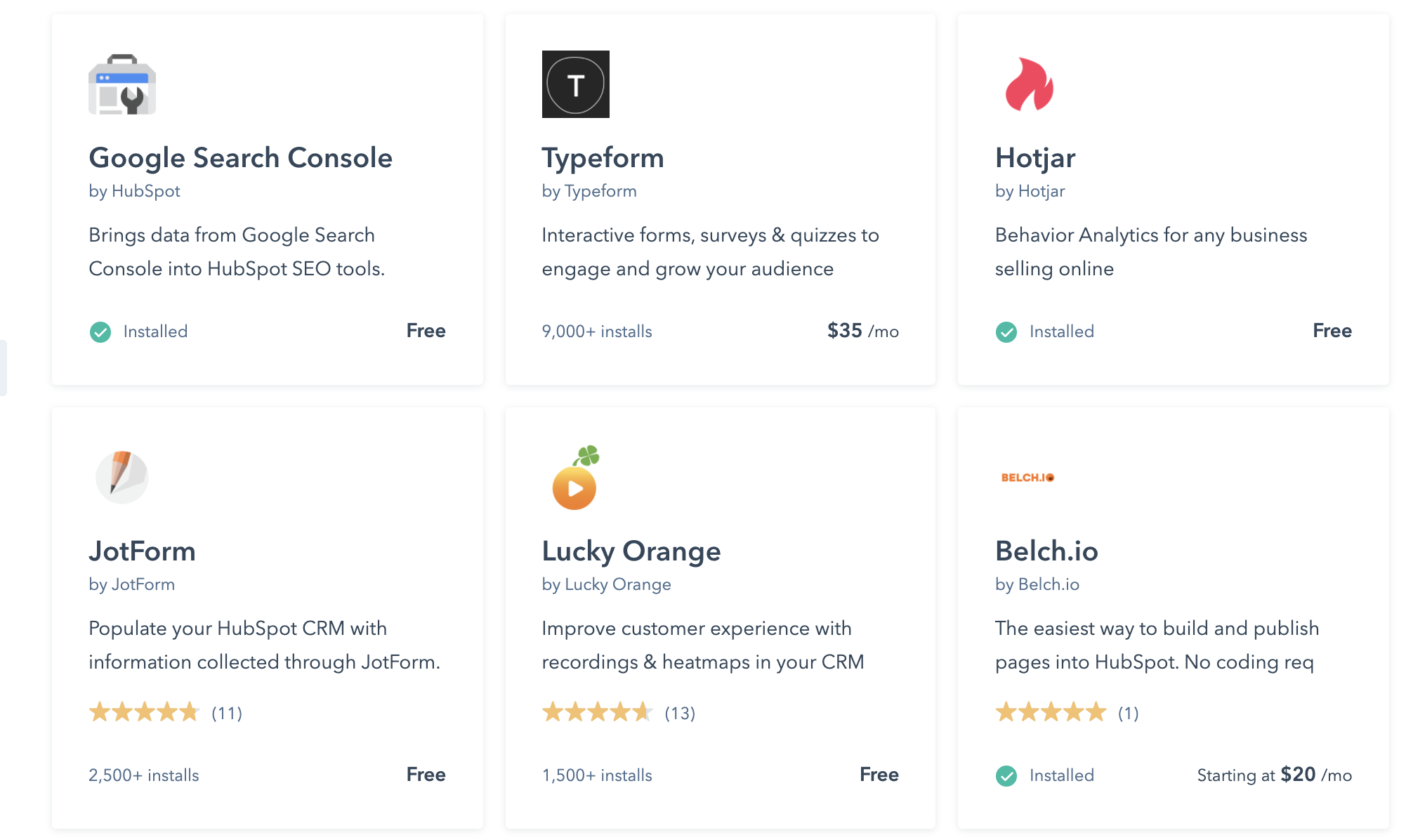Select the Typeform logo icon
The width and height of the screenshot is (1406, 840).
575,84
